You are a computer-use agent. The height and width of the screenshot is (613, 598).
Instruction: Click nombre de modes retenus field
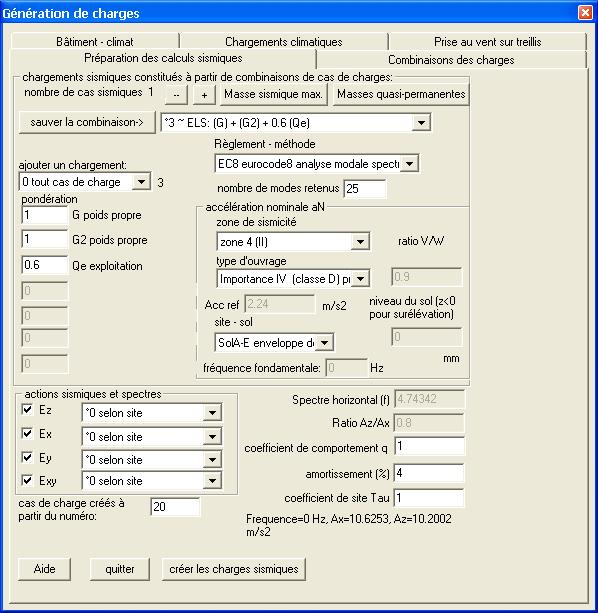pos(364,188)
